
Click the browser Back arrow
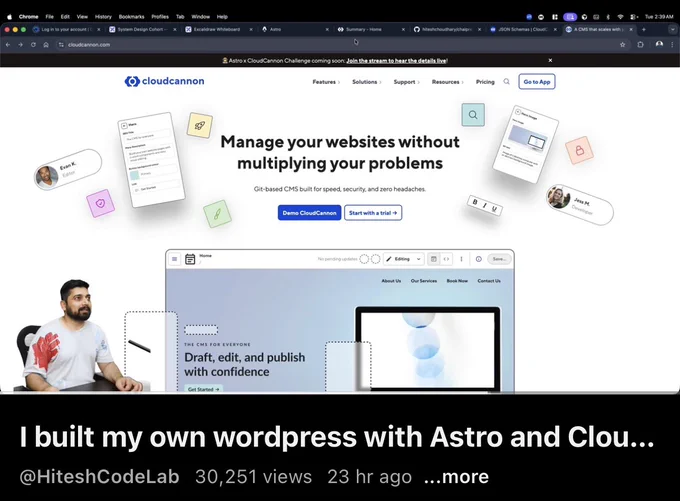(x=8, y=45)
